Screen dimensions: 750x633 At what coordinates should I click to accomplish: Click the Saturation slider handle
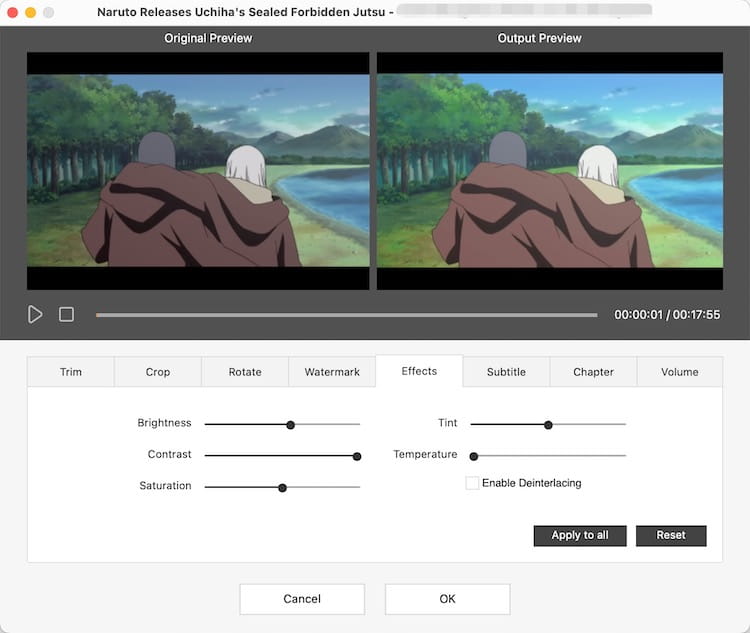click(x=282, y=488)
